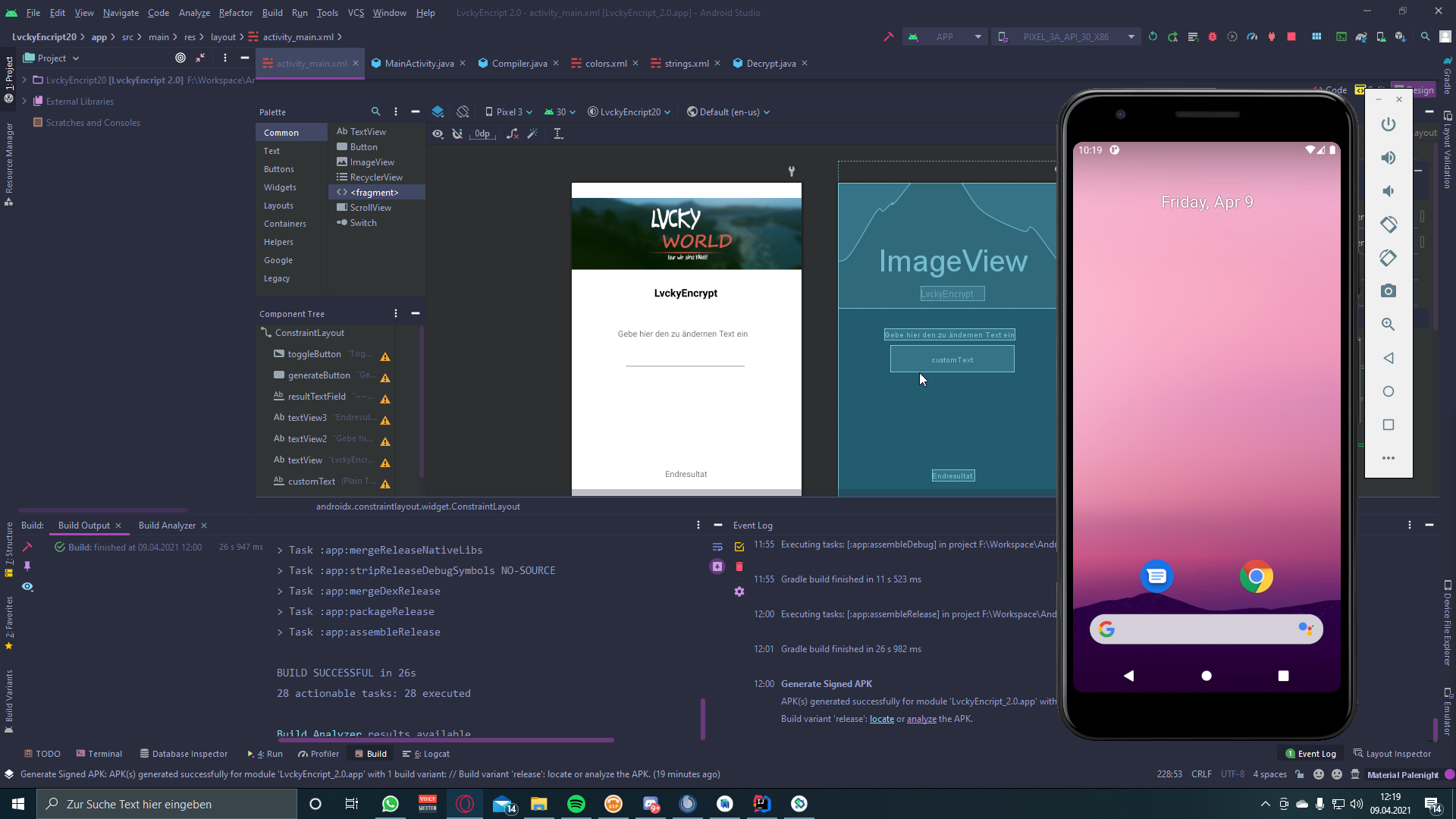1456x819 pixels.
Task: Expand the External Libraries tree node
Action: click(x=24, y=101)
